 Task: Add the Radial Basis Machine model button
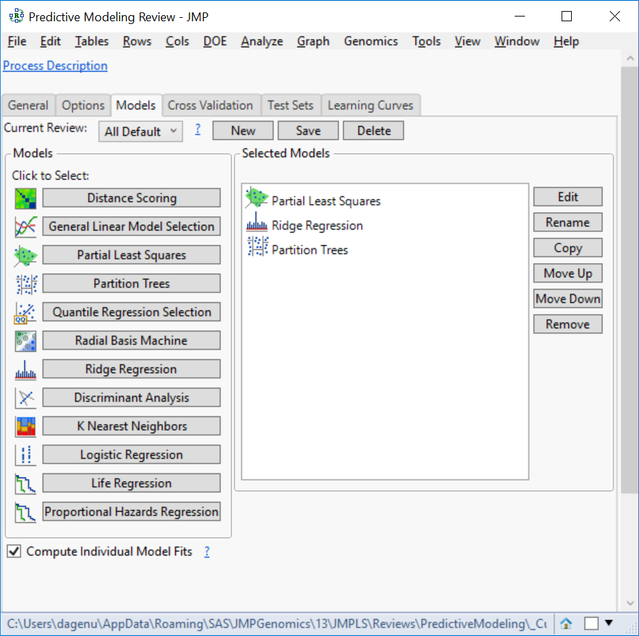pyautogui.click(x=132, y=340)
